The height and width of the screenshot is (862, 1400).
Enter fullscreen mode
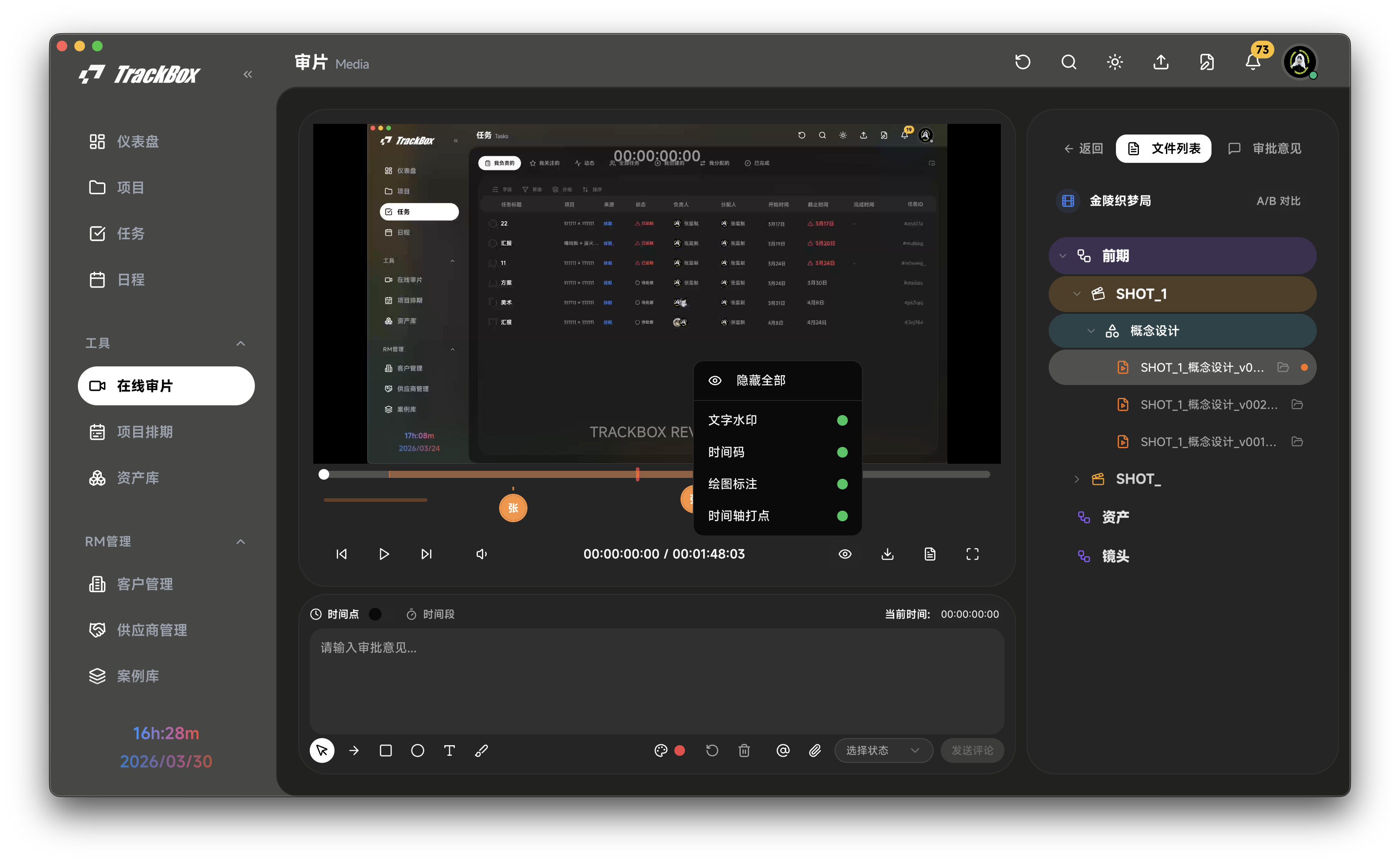(x=973, y=554)
